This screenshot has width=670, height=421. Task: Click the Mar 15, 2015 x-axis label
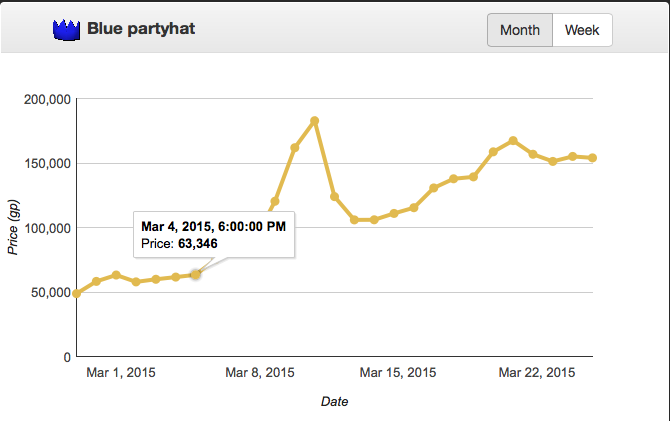coord(397,374)
